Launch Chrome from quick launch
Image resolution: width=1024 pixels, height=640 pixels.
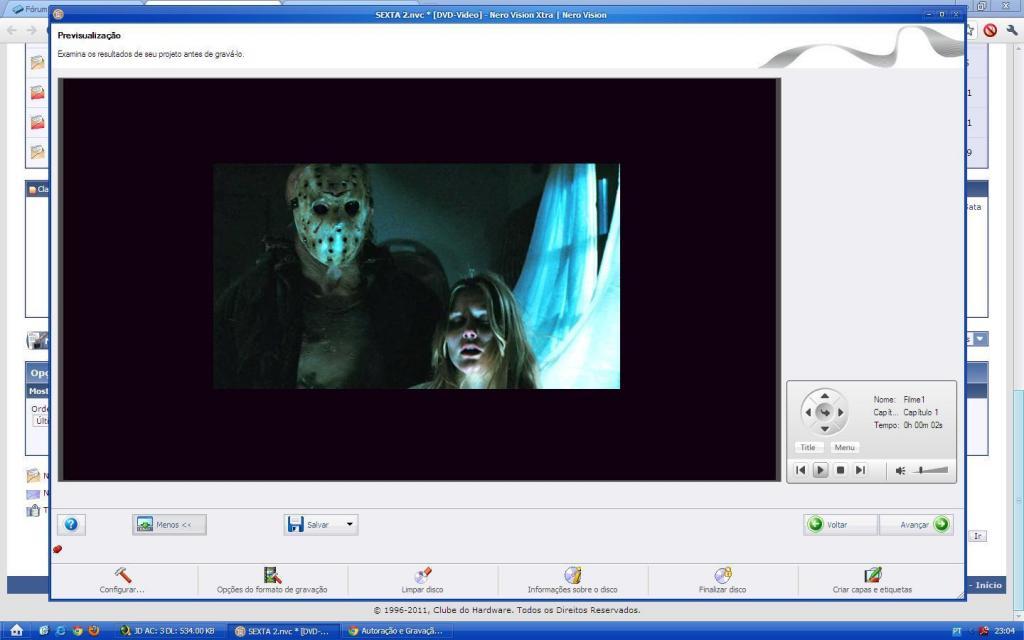[77, 631]
